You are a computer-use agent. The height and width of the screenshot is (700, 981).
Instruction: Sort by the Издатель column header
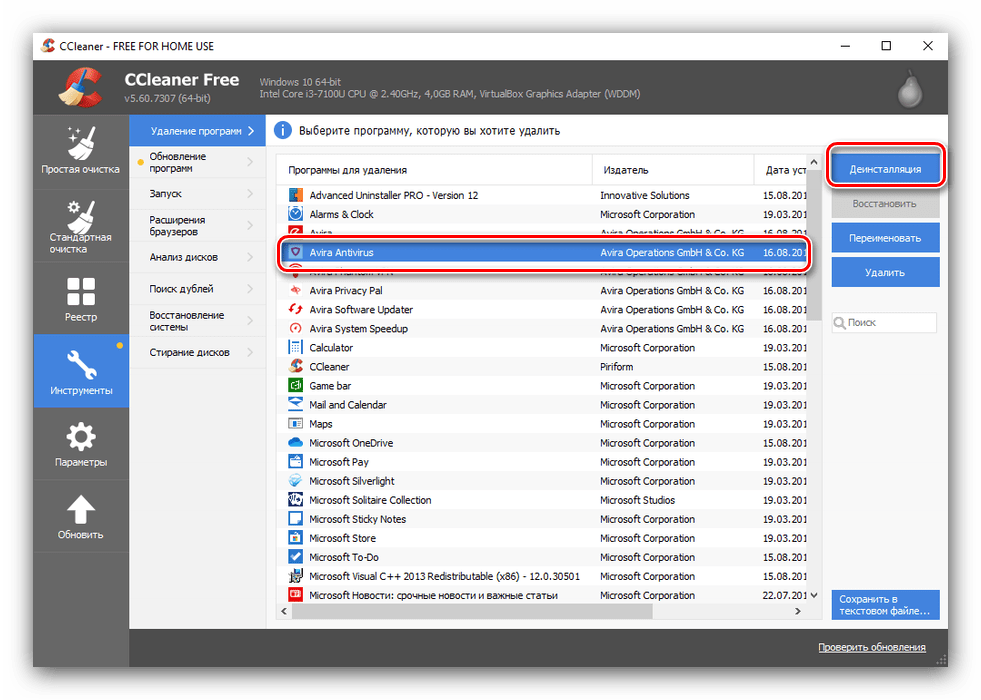(x=672, y=170)
